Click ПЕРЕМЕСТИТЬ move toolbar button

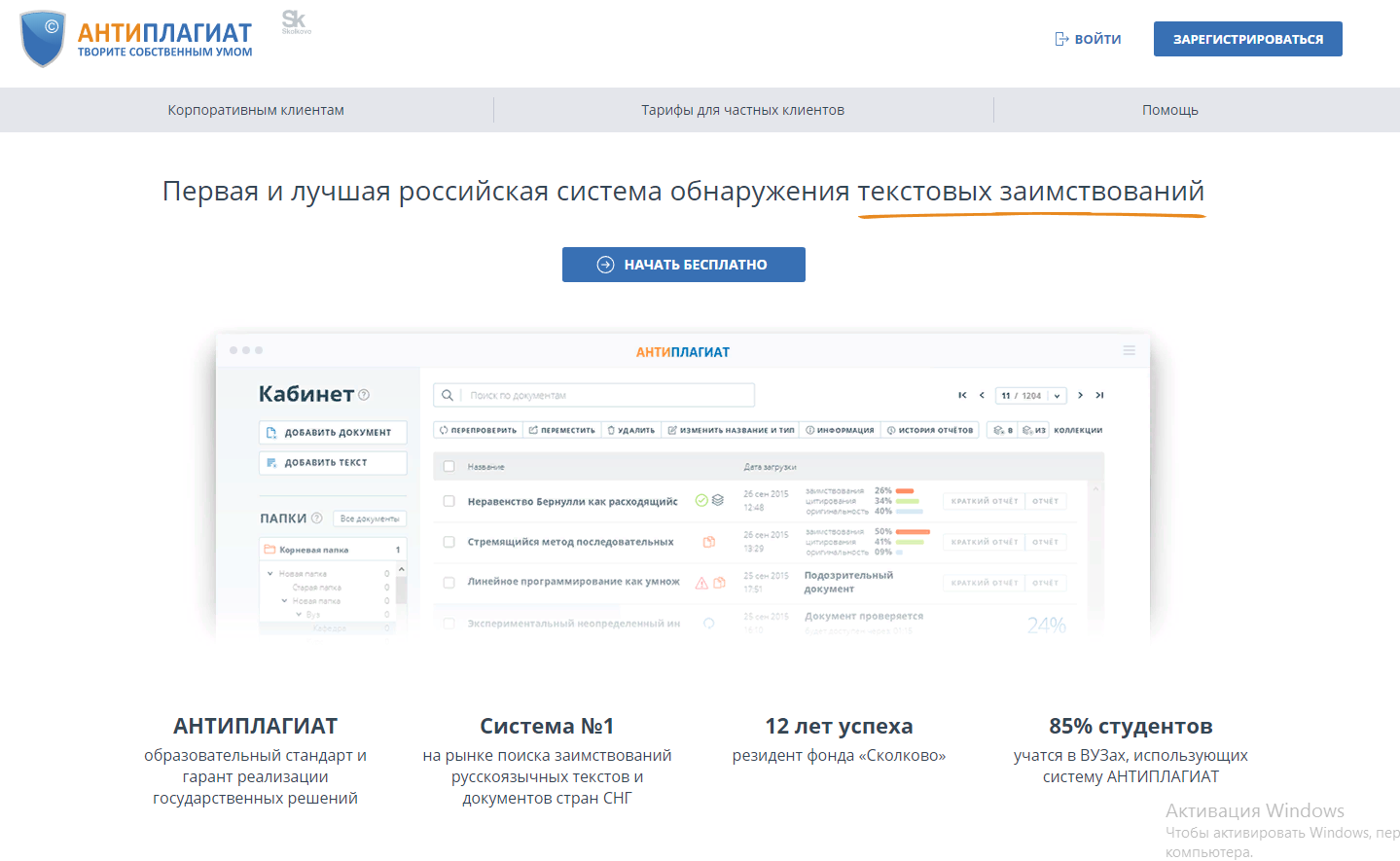(x=561, y=430)
